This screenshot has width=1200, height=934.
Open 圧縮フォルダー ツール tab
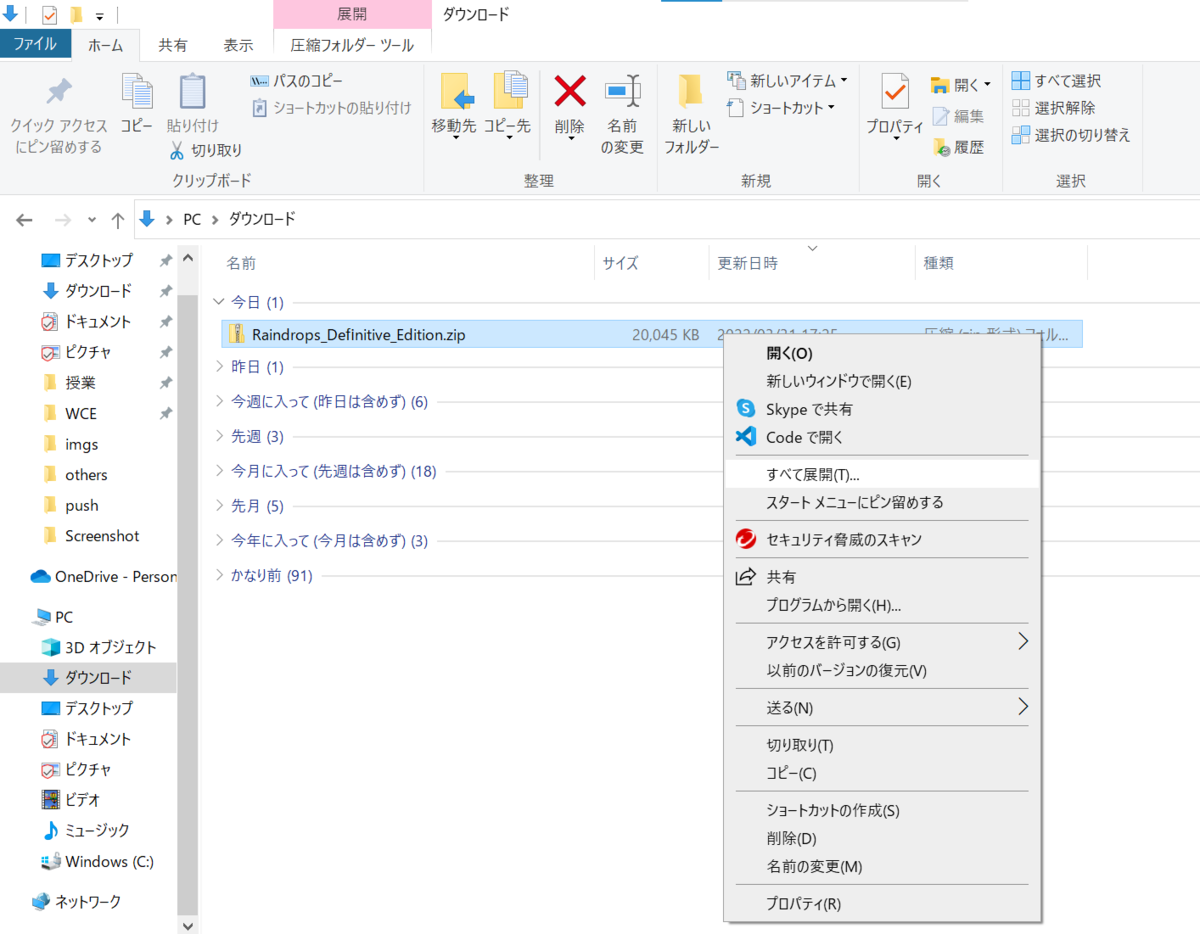pyautogui.click(x=352, y=45)
